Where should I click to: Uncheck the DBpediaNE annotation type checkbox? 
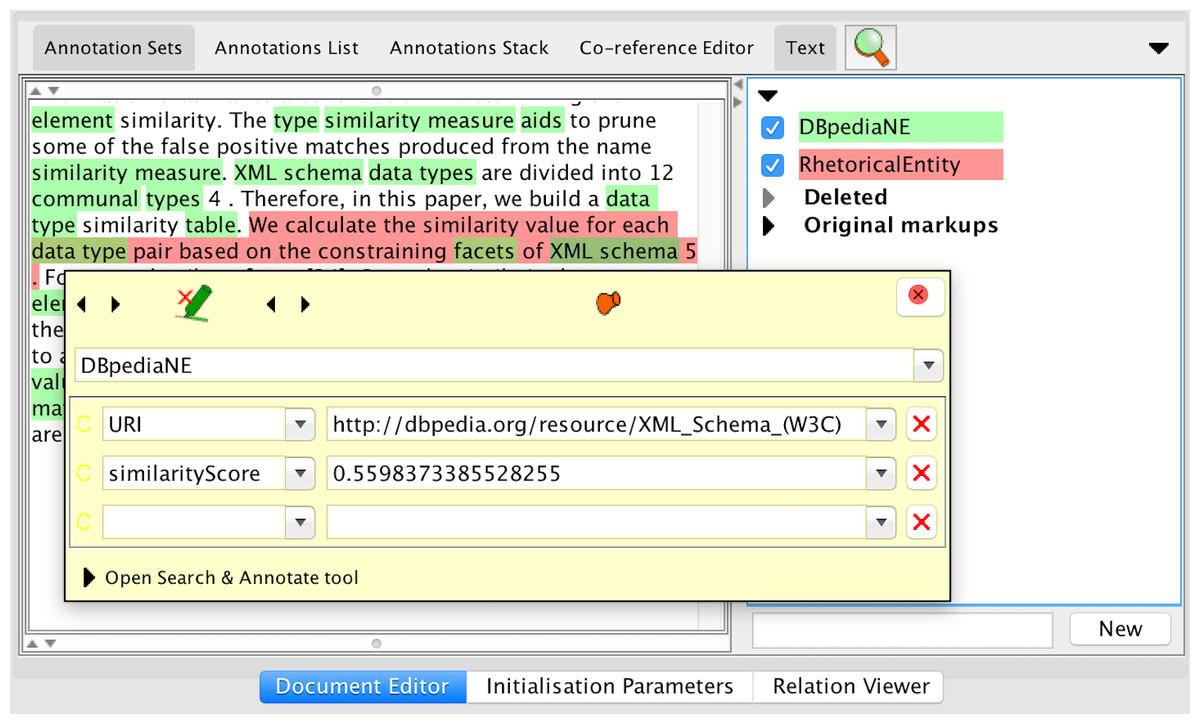772,128
